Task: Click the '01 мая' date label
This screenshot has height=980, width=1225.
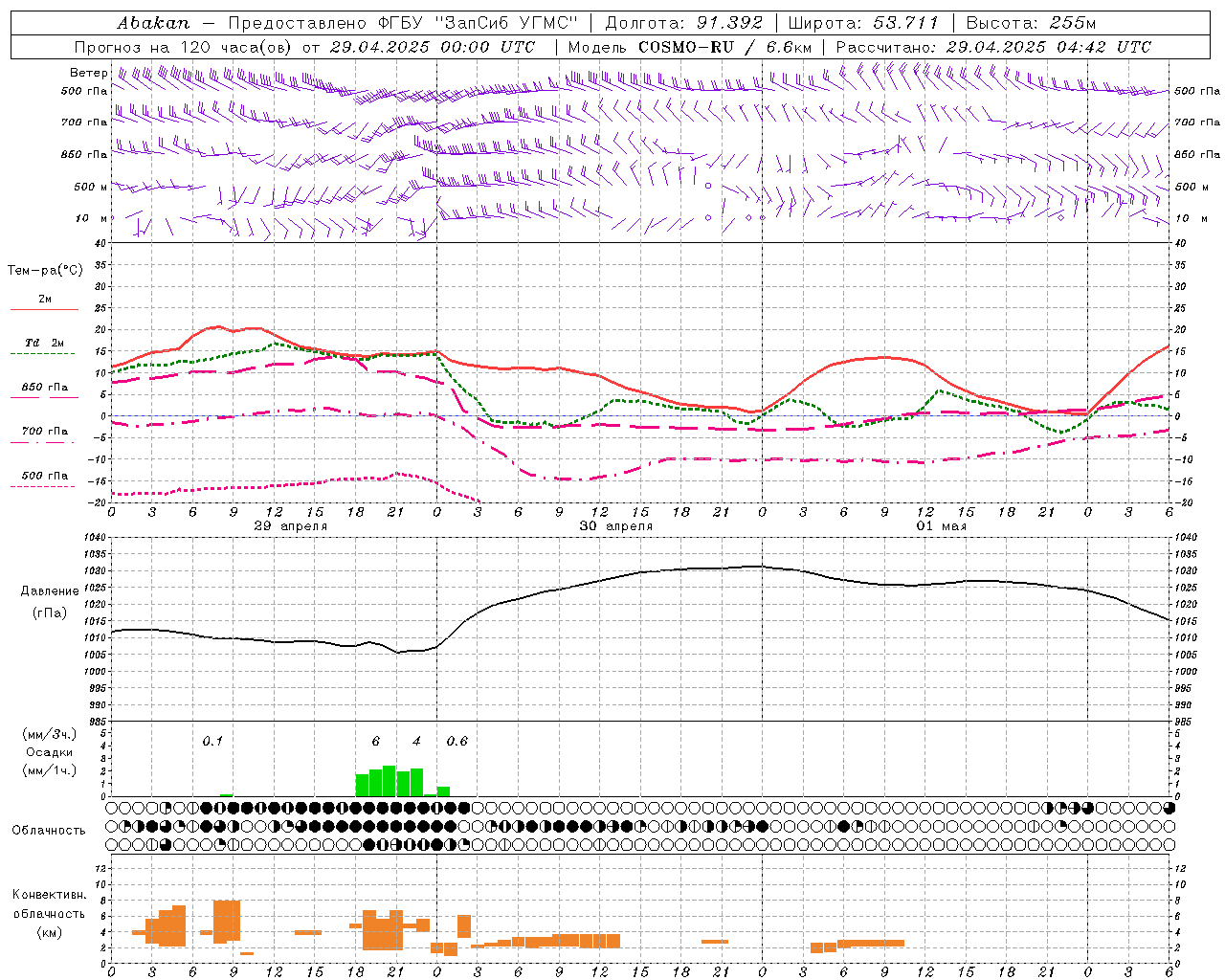Action: point(941,526)
